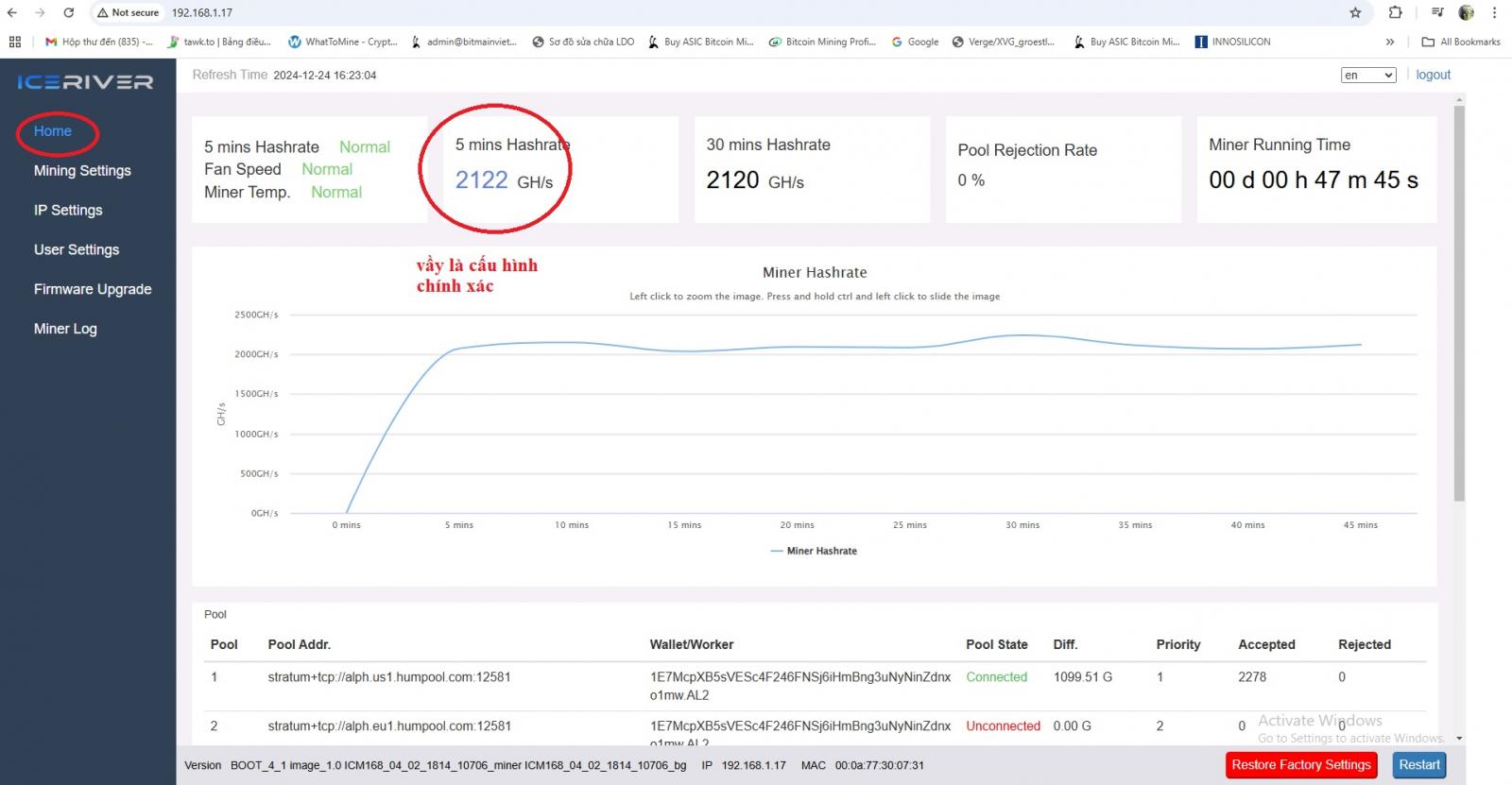Click Restore Factory Settings button
Screen dimensions: 1512x785
(x=1301, y=765)
